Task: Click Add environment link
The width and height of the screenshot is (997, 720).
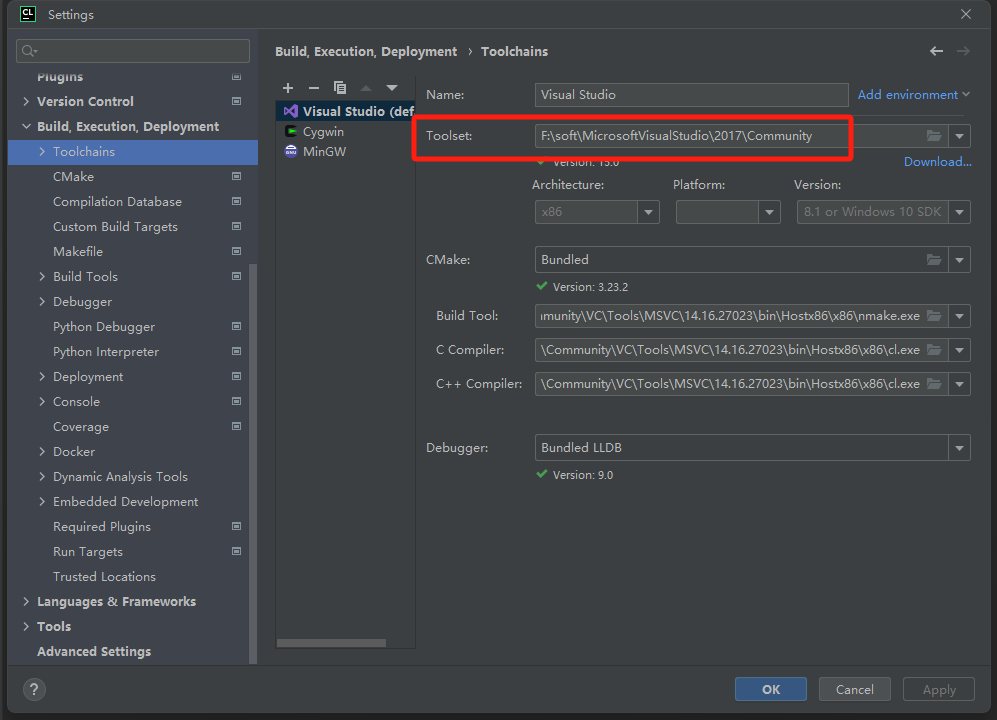Action: click(x=914, y=94)
